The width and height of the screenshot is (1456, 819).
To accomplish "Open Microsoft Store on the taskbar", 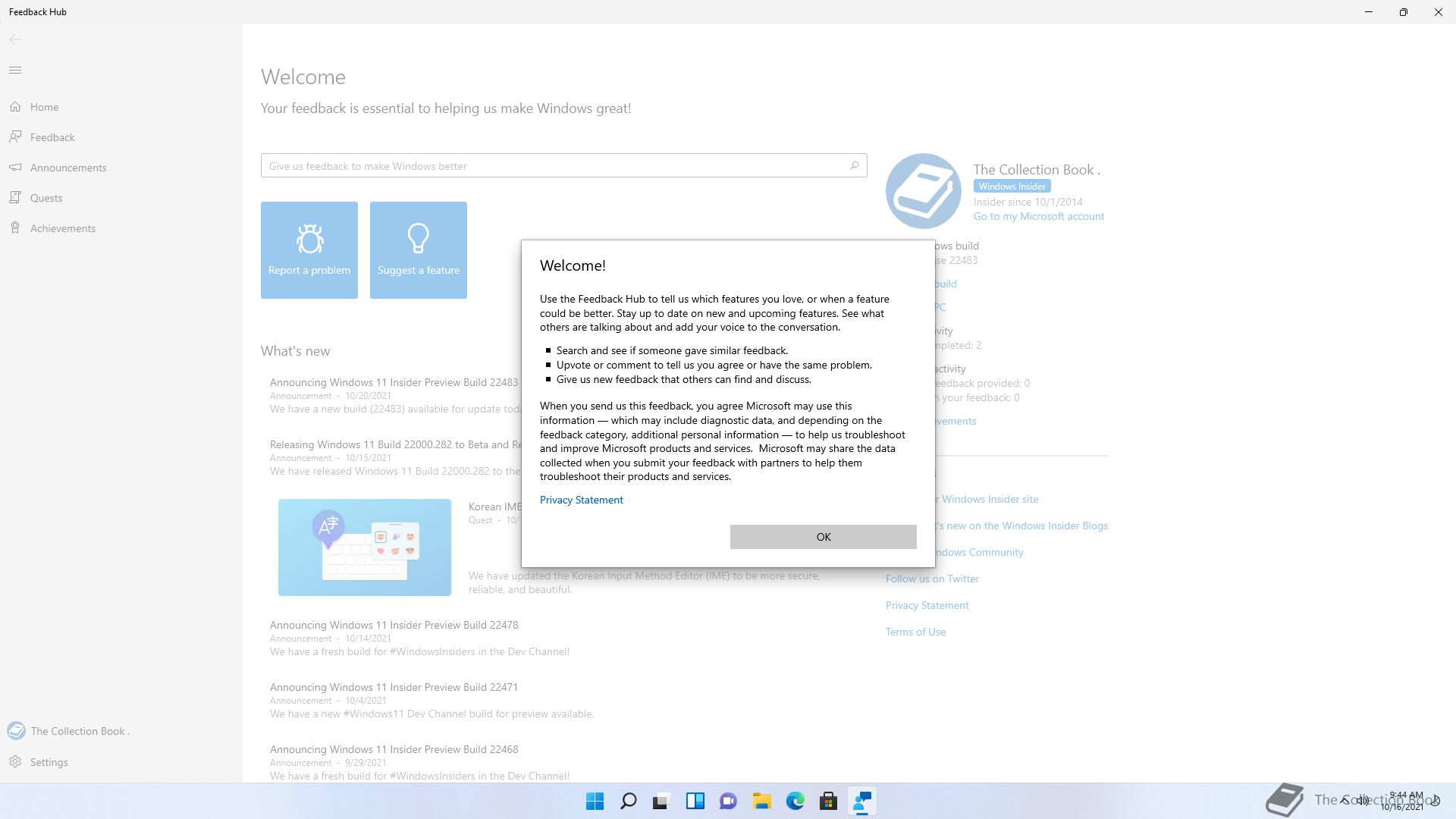I will click(x=829, y=801).
